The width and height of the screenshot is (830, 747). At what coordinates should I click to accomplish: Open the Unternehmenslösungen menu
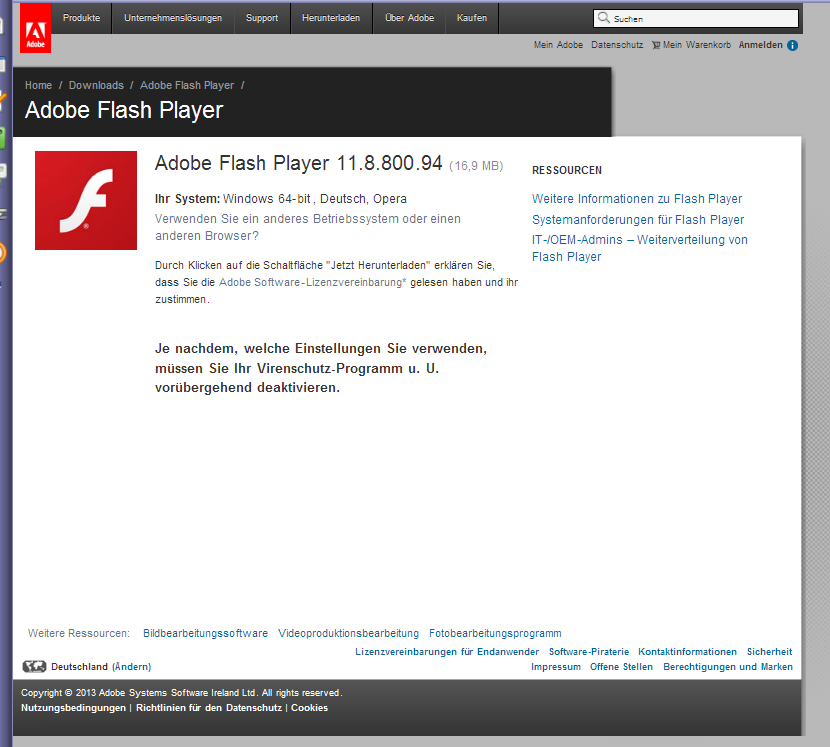[x=173, y=18]
